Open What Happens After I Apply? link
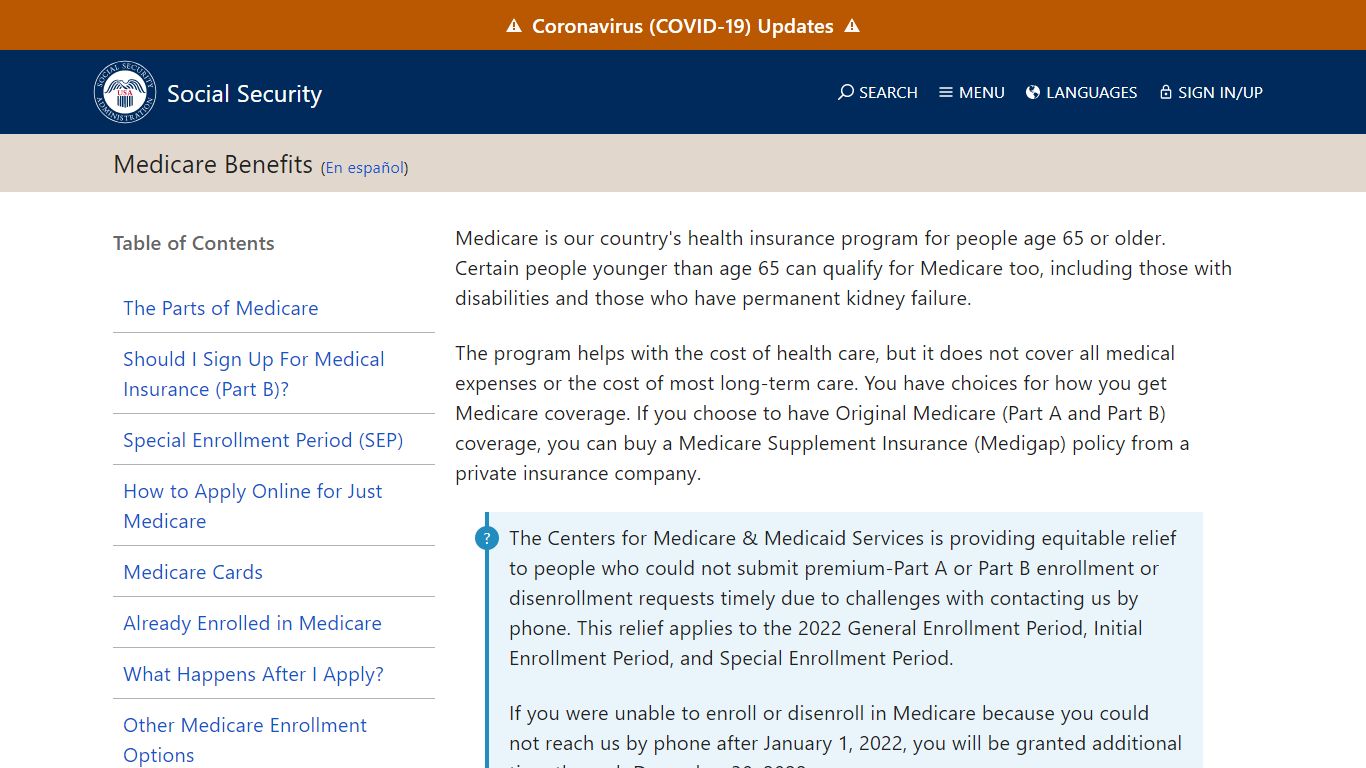 point(253,674)
